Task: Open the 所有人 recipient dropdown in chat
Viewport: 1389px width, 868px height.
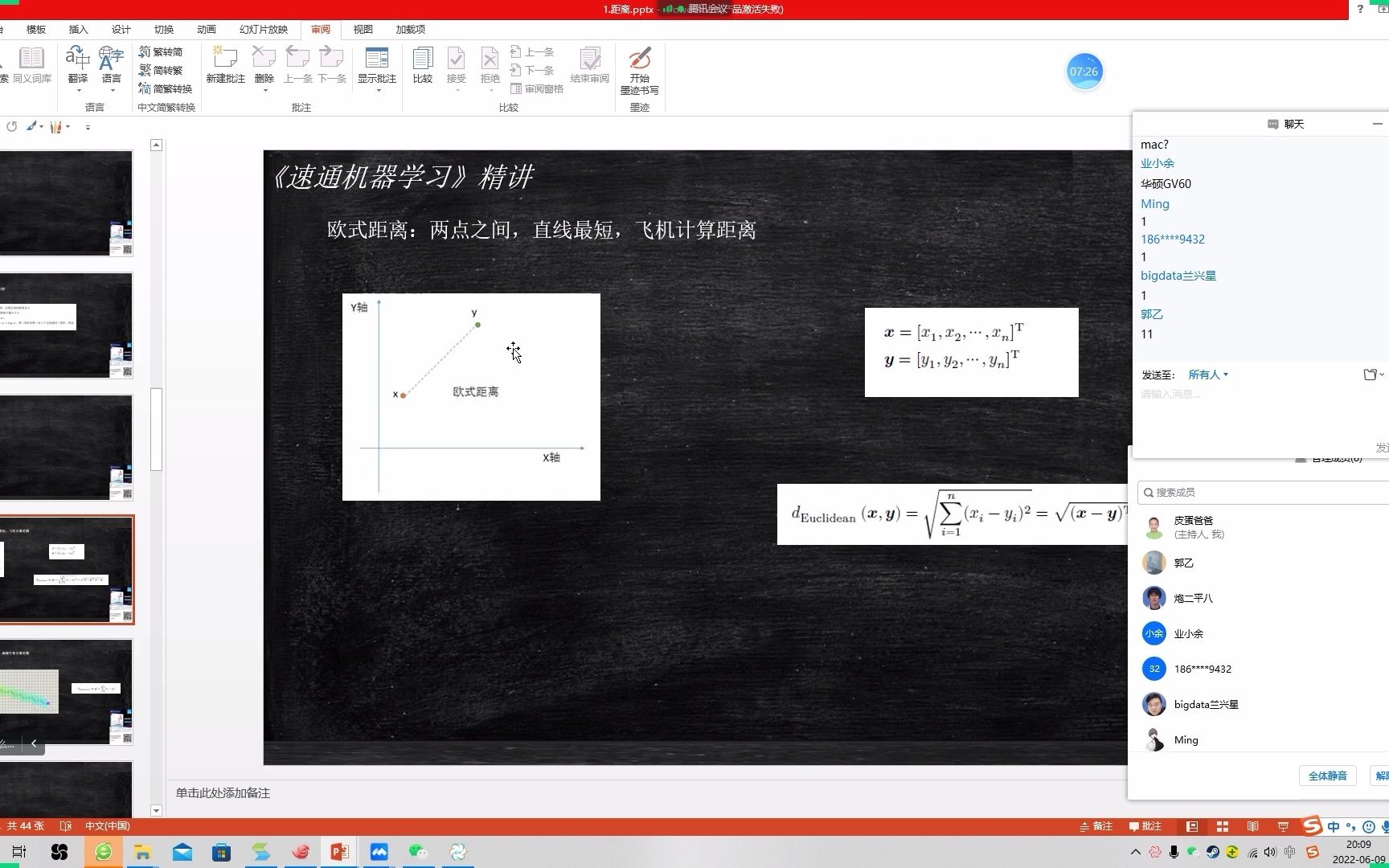Action: coord(1207,374)
